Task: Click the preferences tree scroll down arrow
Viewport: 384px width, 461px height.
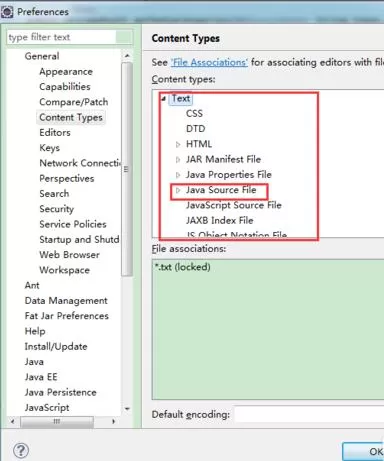Action: (127, 409)
